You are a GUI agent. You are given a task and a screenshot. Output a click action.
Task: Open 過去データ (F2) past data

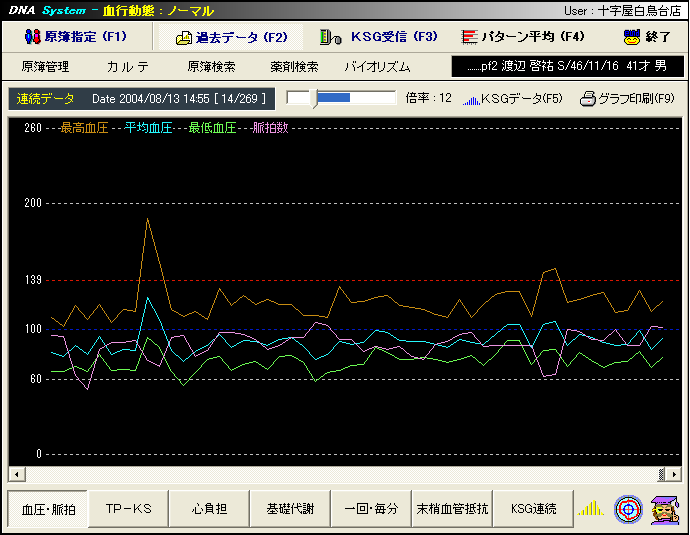[231, 38]
